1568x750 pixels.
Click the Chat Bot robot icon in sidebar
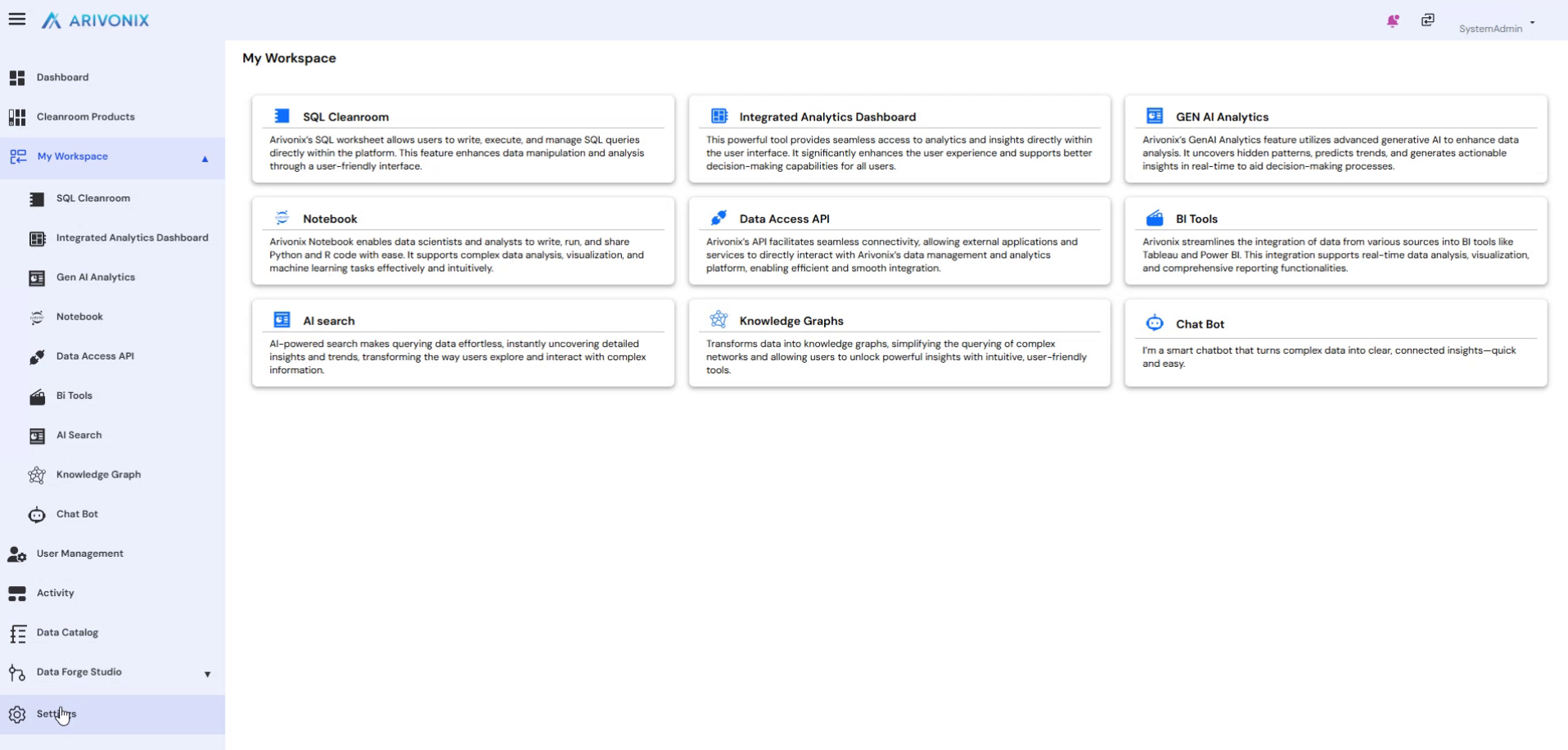(x=37, y=515)
